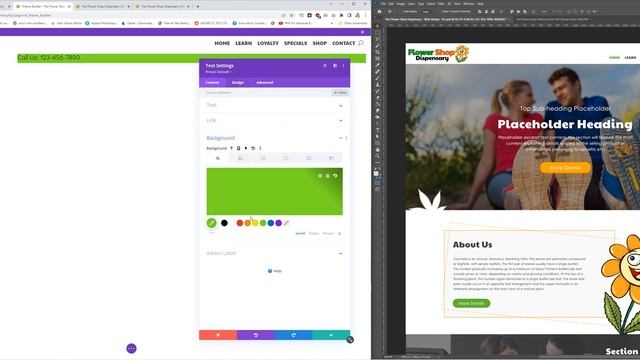
Task: Select the Background Gradient tab icon
Action: (240, 158)
